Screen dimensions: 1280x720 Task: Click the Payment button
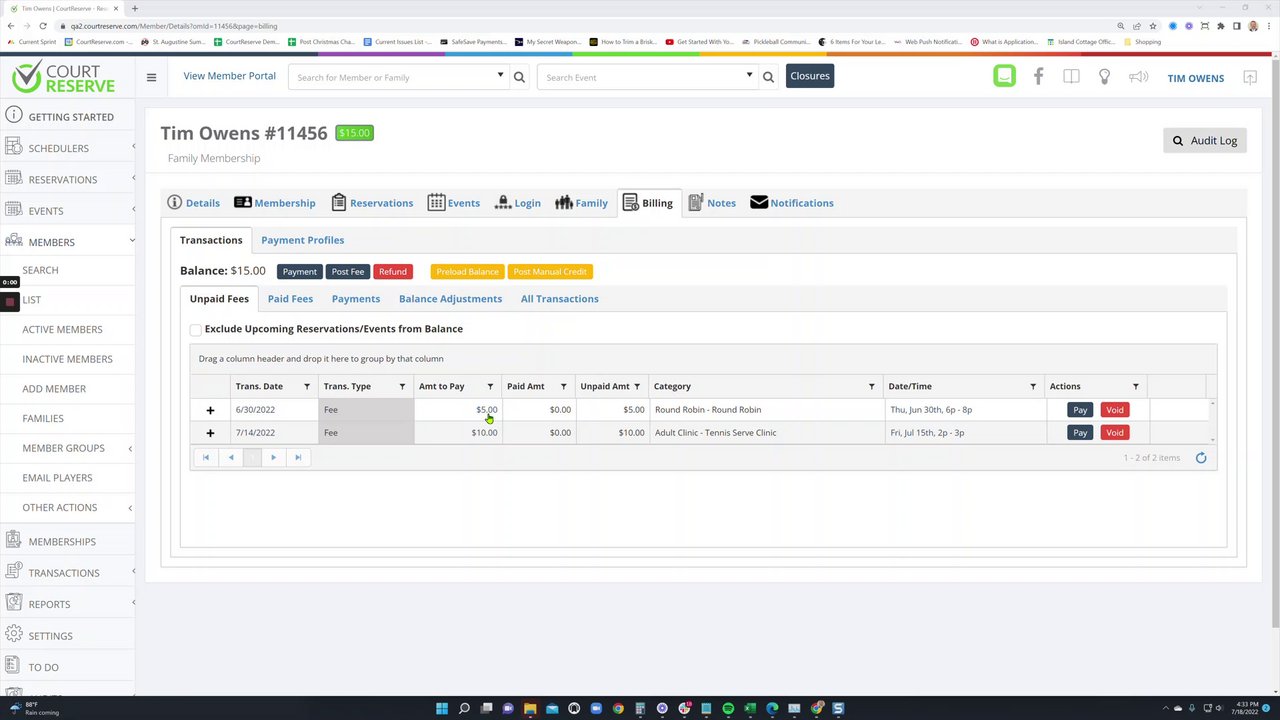pyautogui.click(x=299, y=272)
